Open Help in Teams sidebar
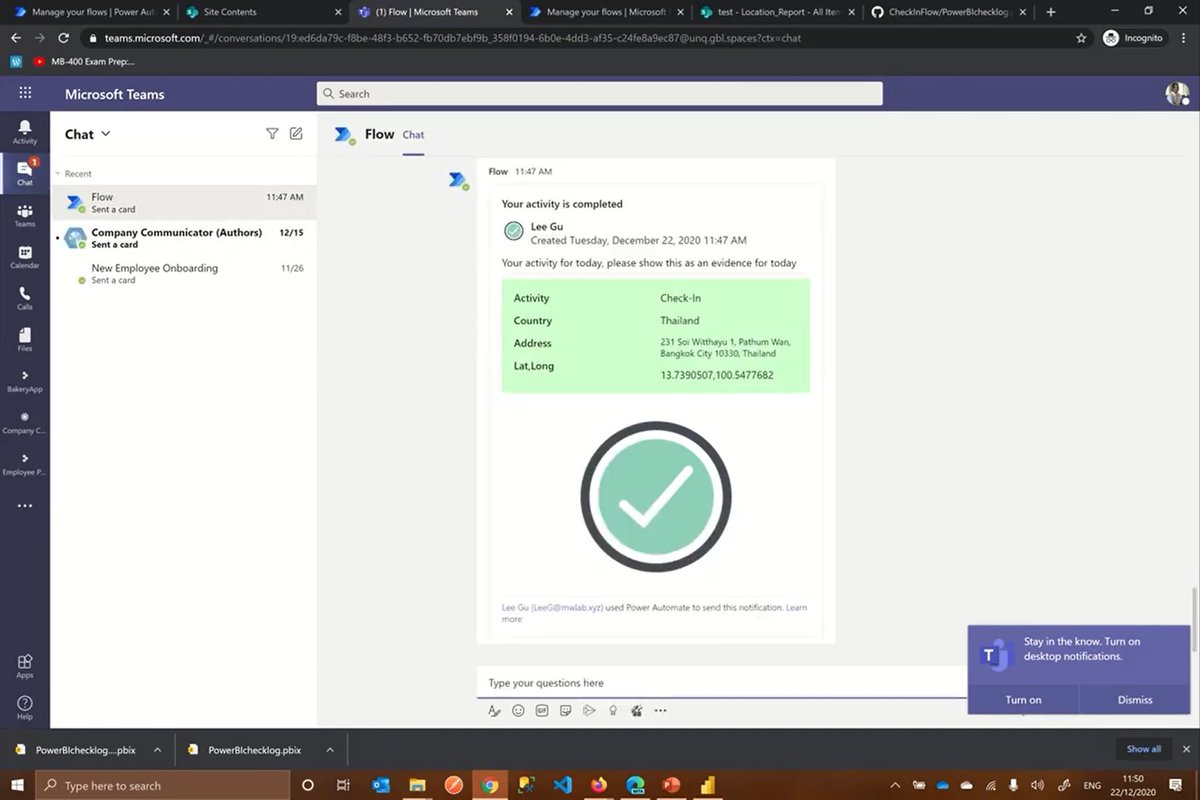Screen dimensions: 1200x800 pyautogui.click(x=25, y=707)
